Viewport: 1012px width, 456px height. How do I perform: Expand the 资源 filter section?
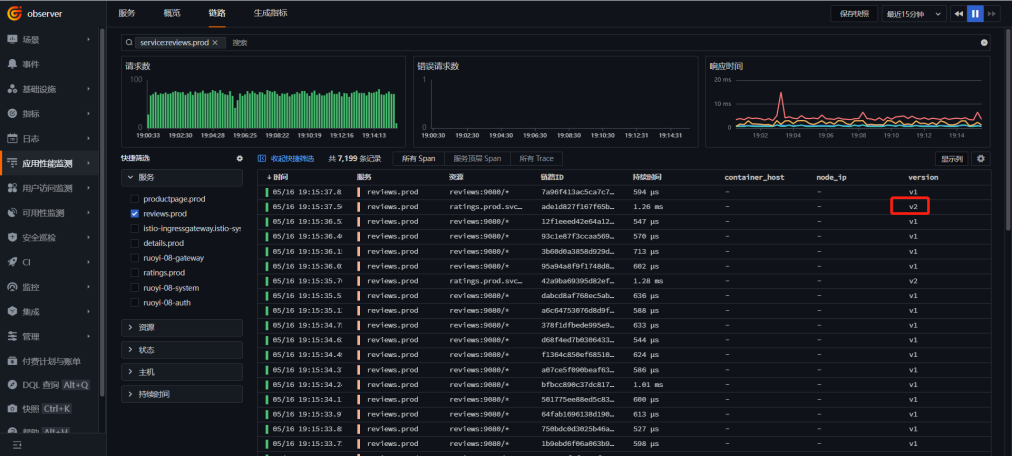(182, 328)
